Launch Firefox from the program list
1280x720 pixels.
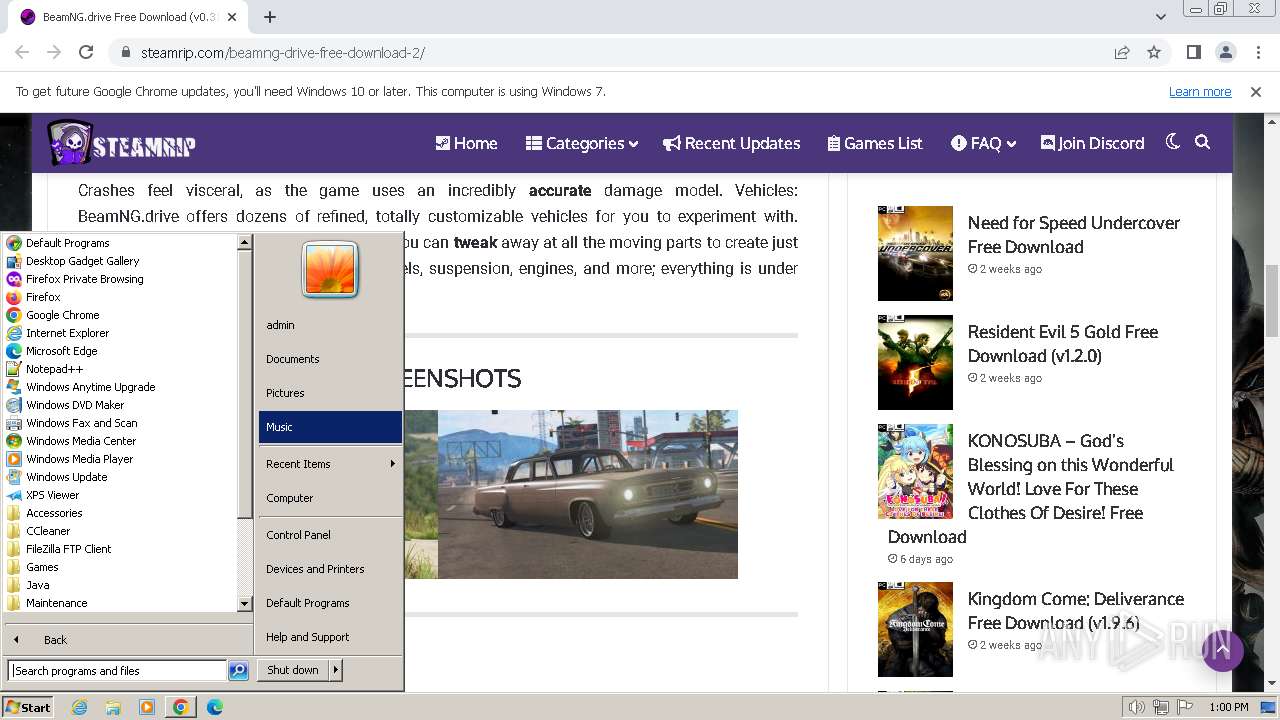(43, 297)
